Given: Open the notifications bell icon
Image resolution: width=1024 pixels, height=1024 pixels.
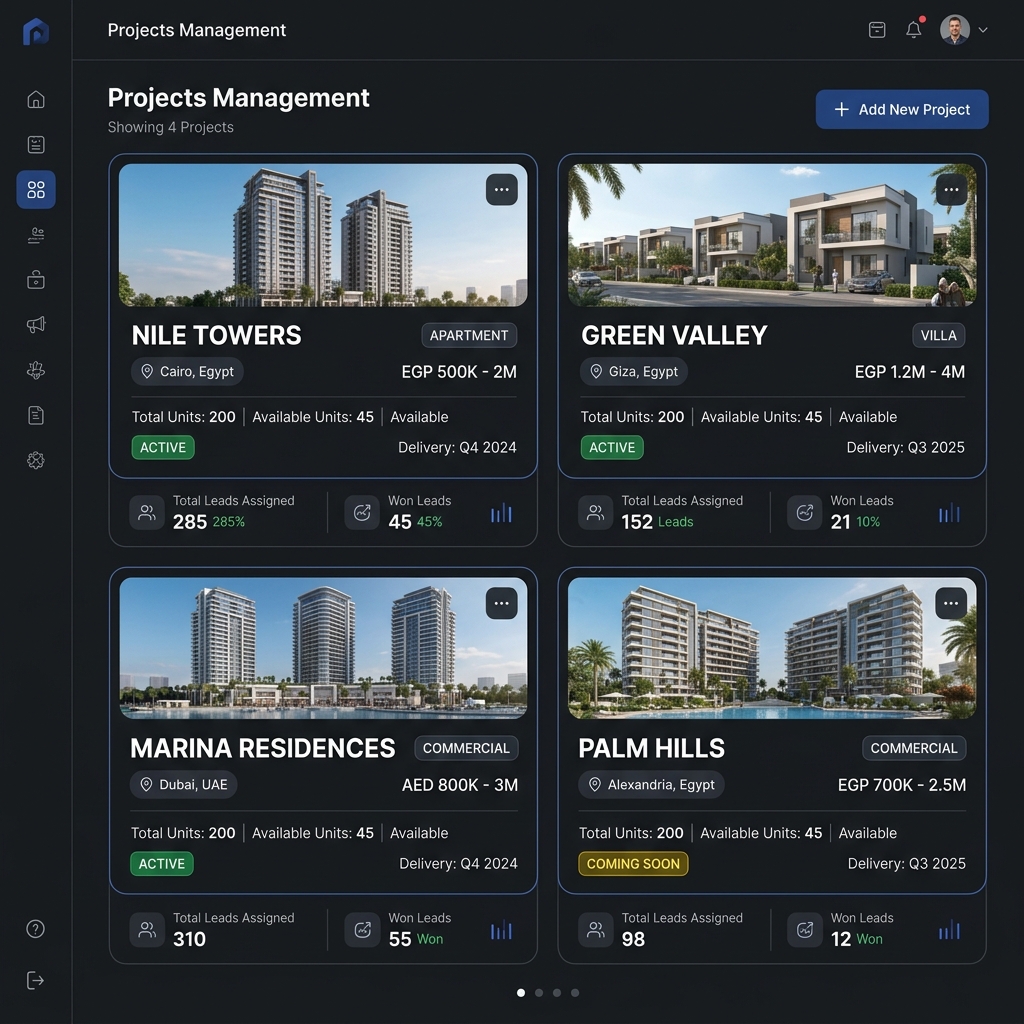Looking at the screenshot, I should pyautogui.click(x=914, y=30).
